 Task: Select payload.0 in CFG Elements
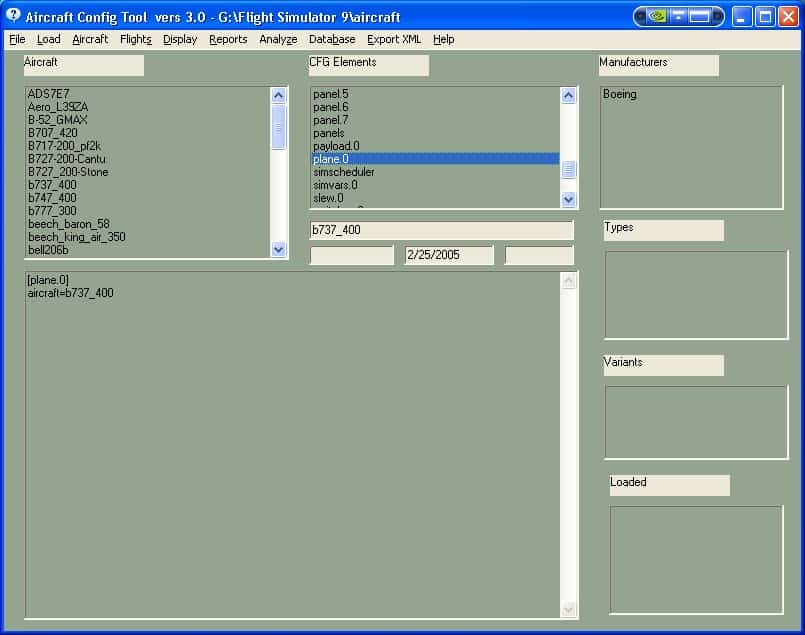[336, 146]
